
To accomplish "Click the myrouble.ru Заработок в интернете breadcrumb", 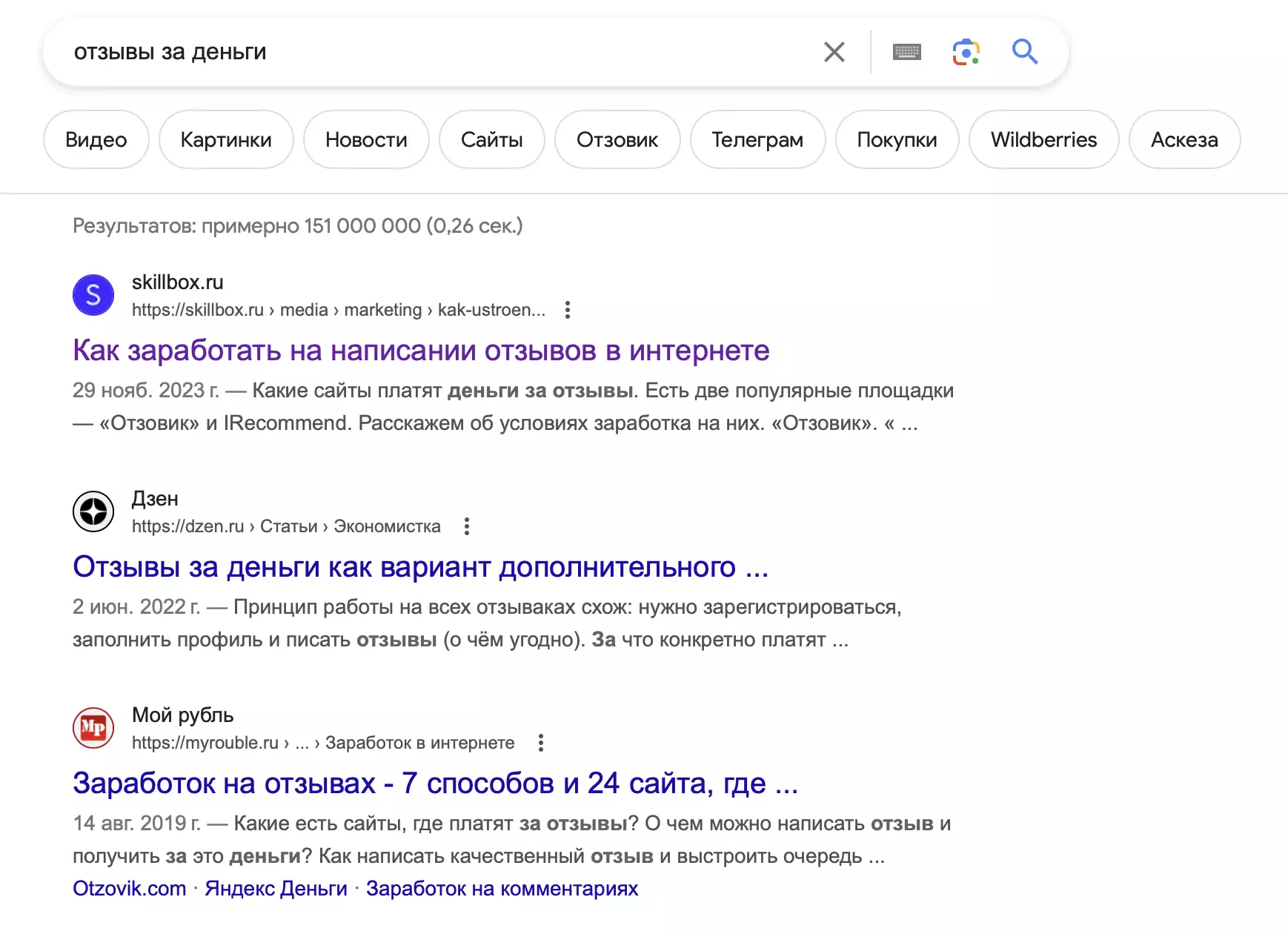I will pos(323,743).
